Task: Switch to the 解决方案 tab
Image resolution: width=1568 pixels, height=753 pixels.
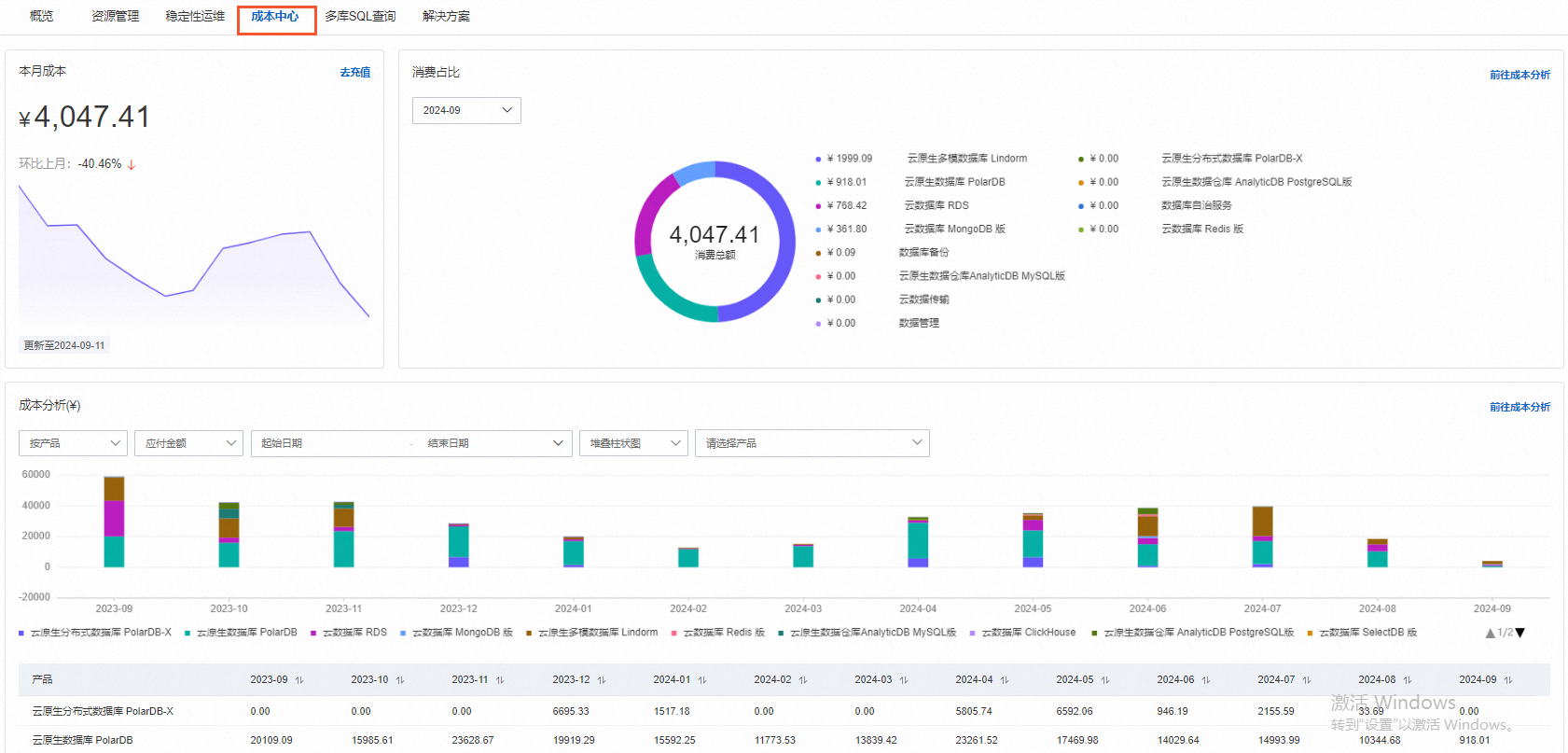Action: coord(446,16)
